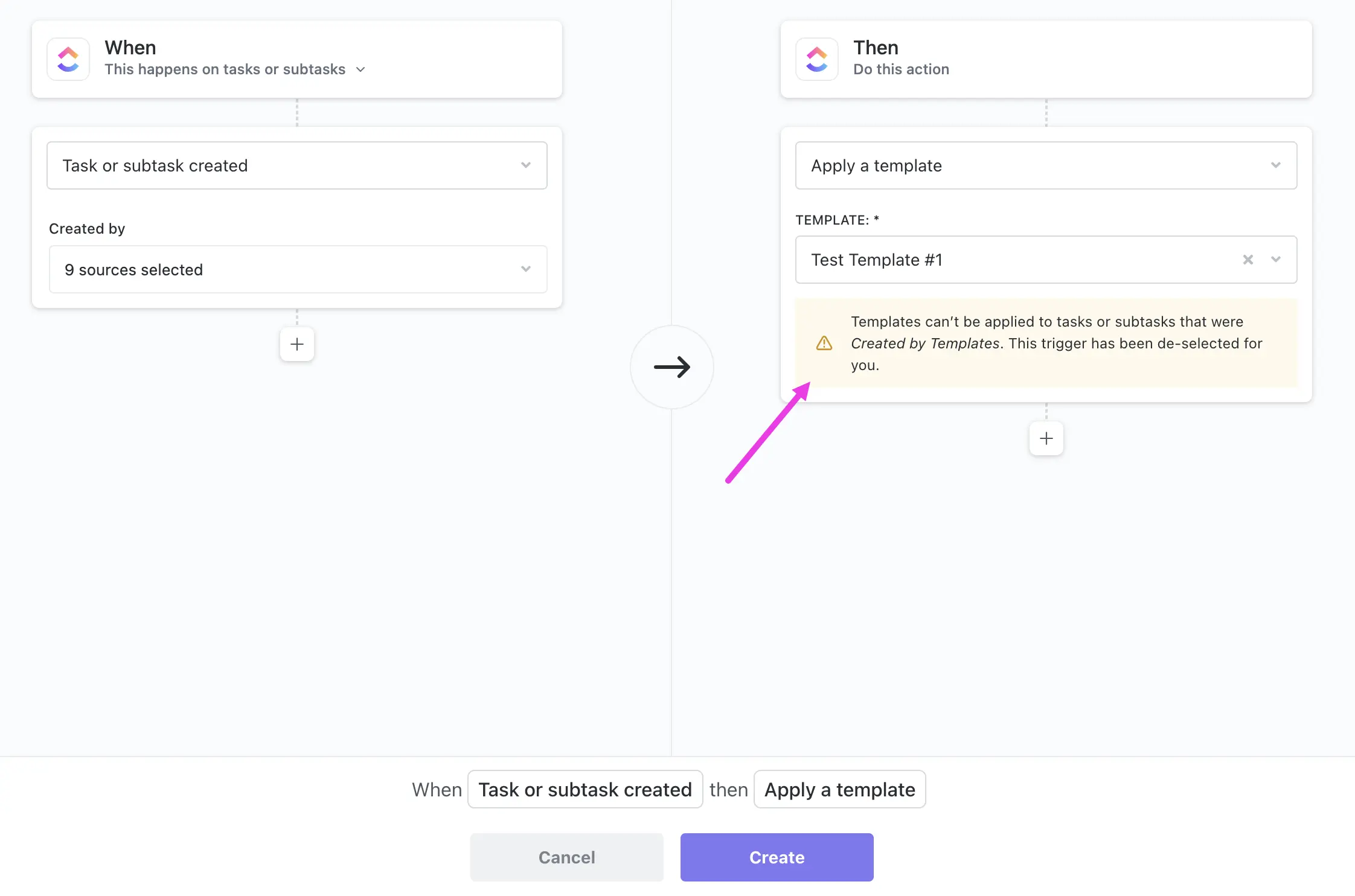Viewport: 1355px width, 896px height.
Task: Click the plus button below Then action
Action: tap(1046, 438)
